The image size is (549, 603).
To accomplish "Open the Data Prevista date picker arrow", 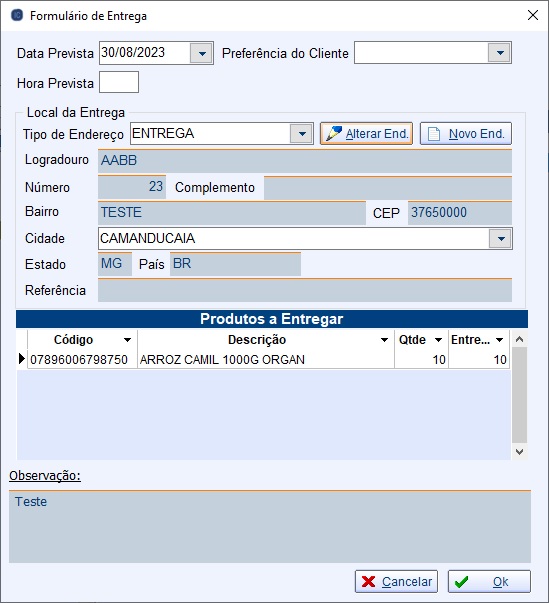I will pyautogui.click(x=201, y=53).
